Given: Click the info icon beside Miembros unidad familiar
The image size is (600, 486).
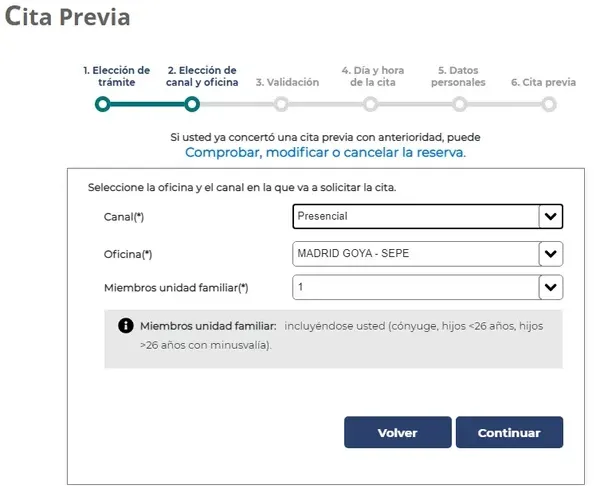Looking at the screenshot, I should 126,326.
